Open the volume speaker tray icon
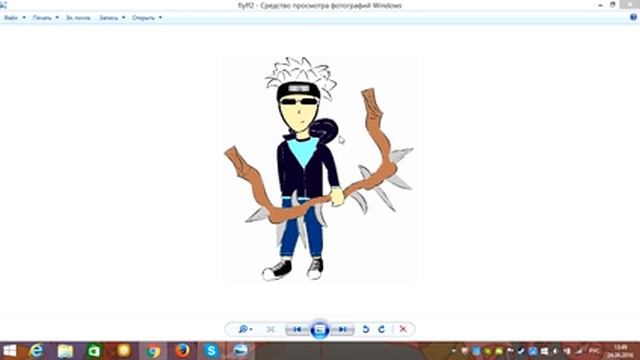 [556, 351]
